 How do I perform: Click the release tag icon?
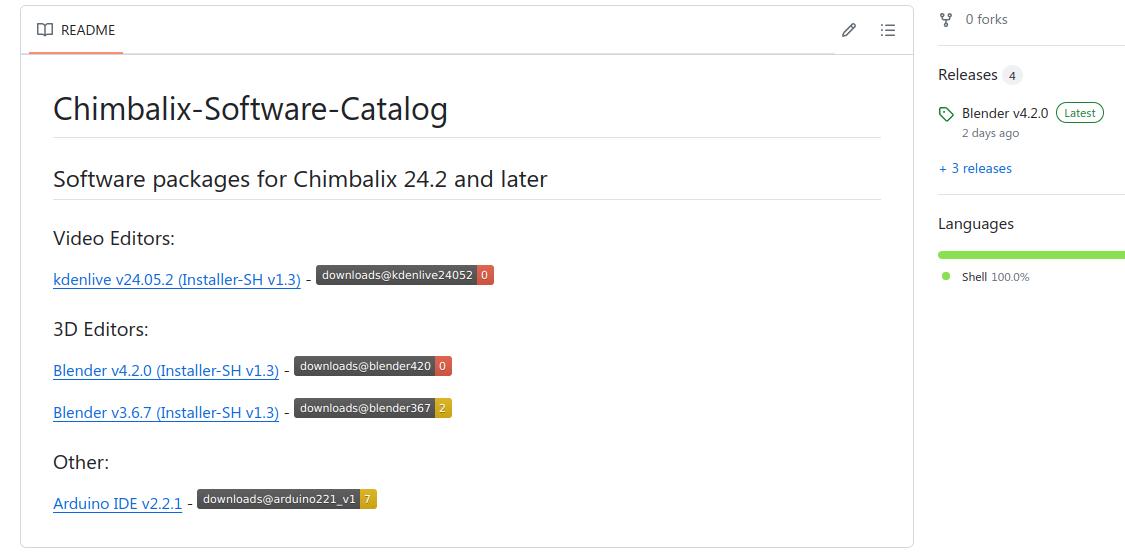946,114
